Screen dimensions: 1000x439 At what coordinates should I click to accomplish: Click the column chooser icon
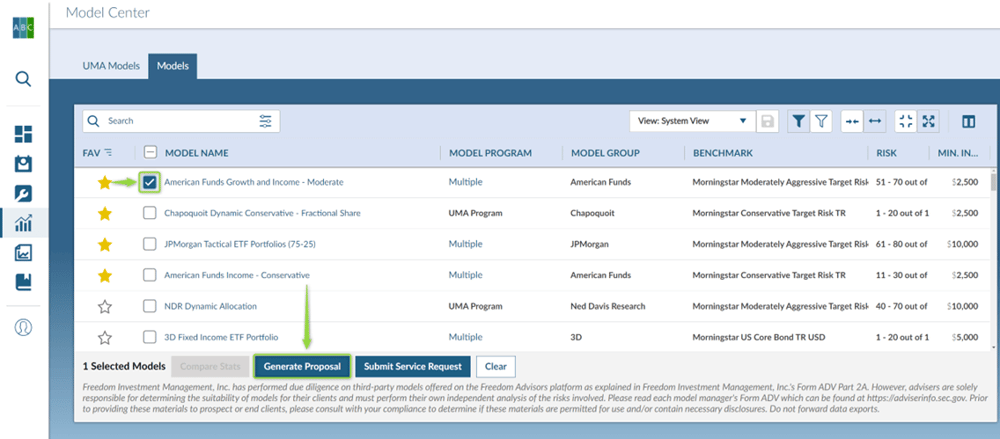click(x=968, y=121)
